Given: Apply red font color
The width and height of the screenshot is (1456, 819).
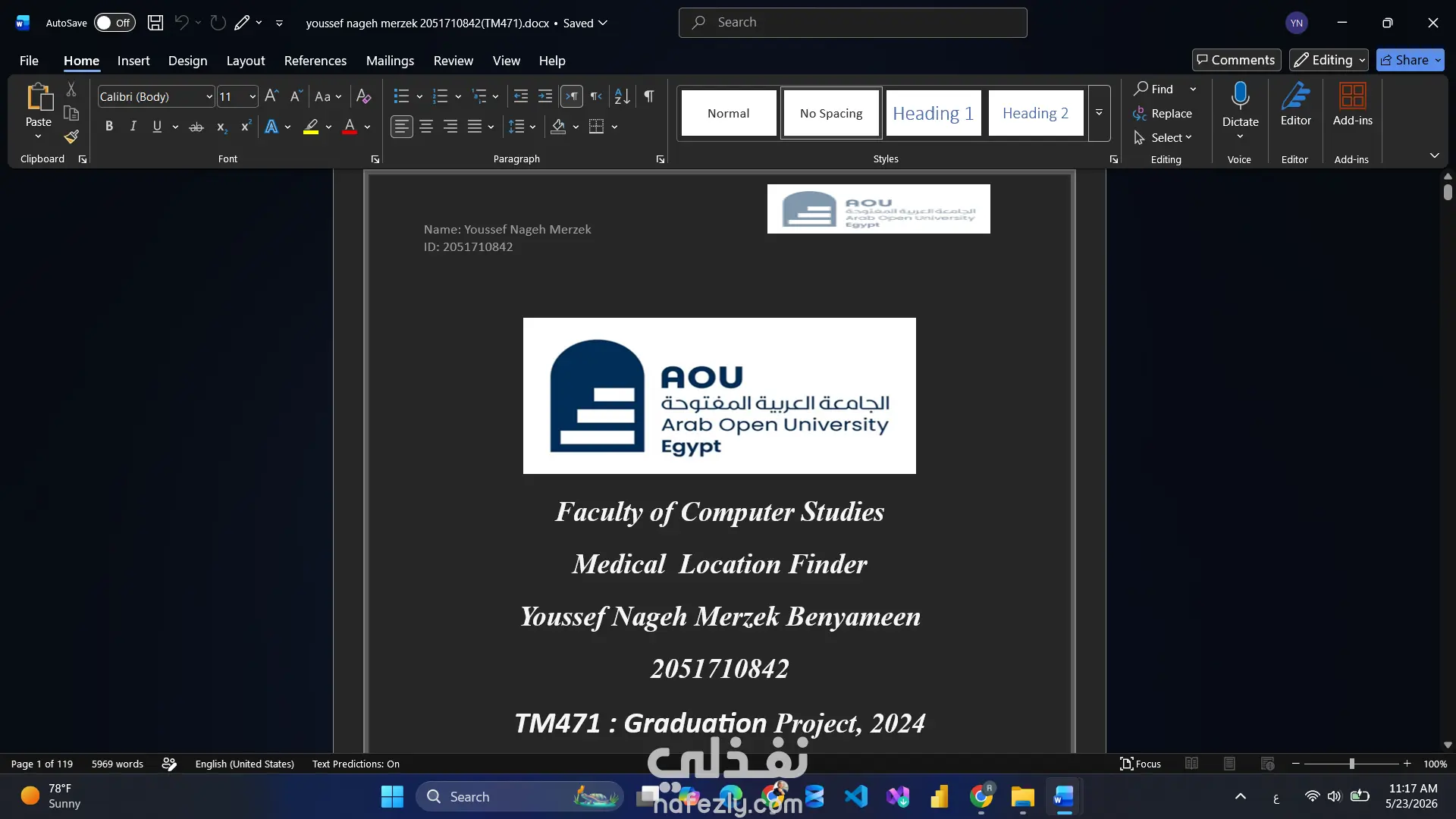Looking at the screenshot, I should coord(350,127).
